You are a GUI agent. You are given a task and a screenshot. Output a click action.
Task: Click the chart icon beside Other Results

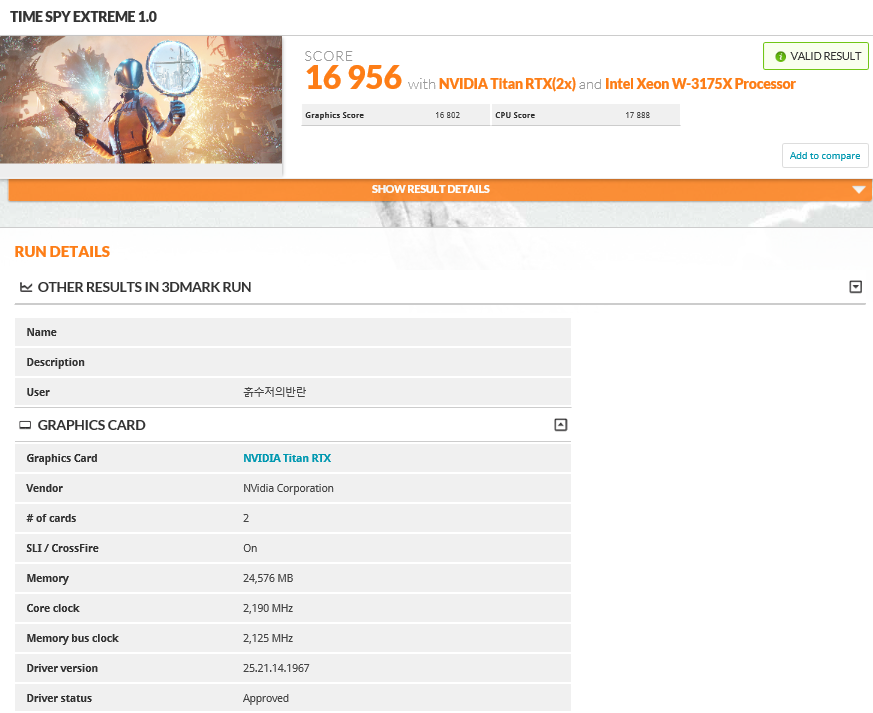[26, 287]
